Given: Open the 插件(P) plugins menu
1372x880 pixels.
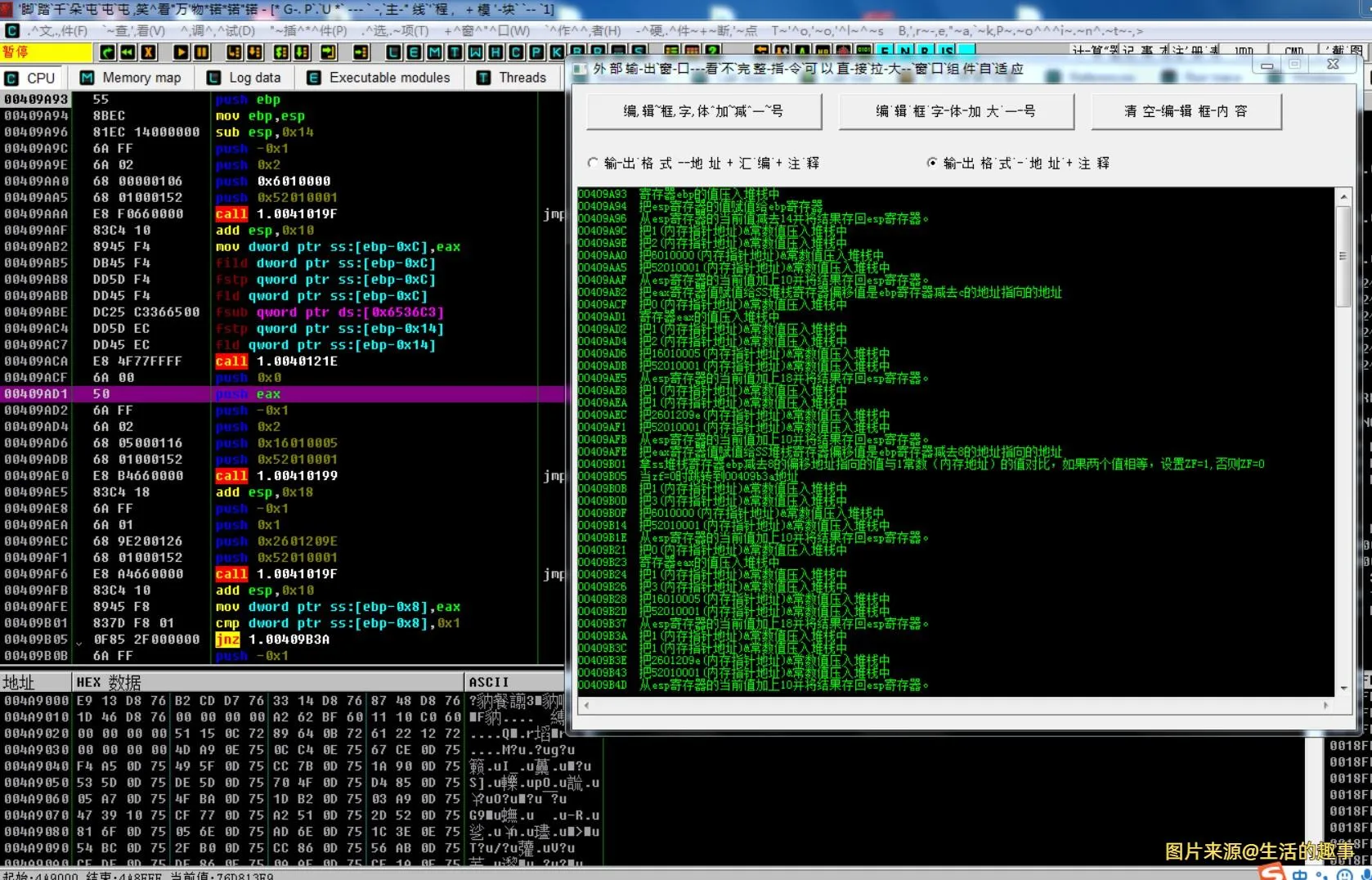Looking at the screenshot, I should point(308,31).
